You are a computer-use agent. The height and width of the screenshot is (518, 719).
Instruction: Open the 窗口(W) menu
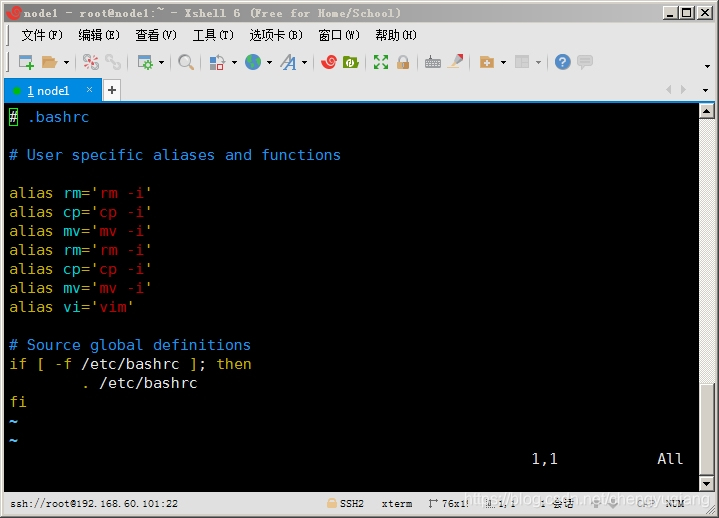tap(339, 35)
